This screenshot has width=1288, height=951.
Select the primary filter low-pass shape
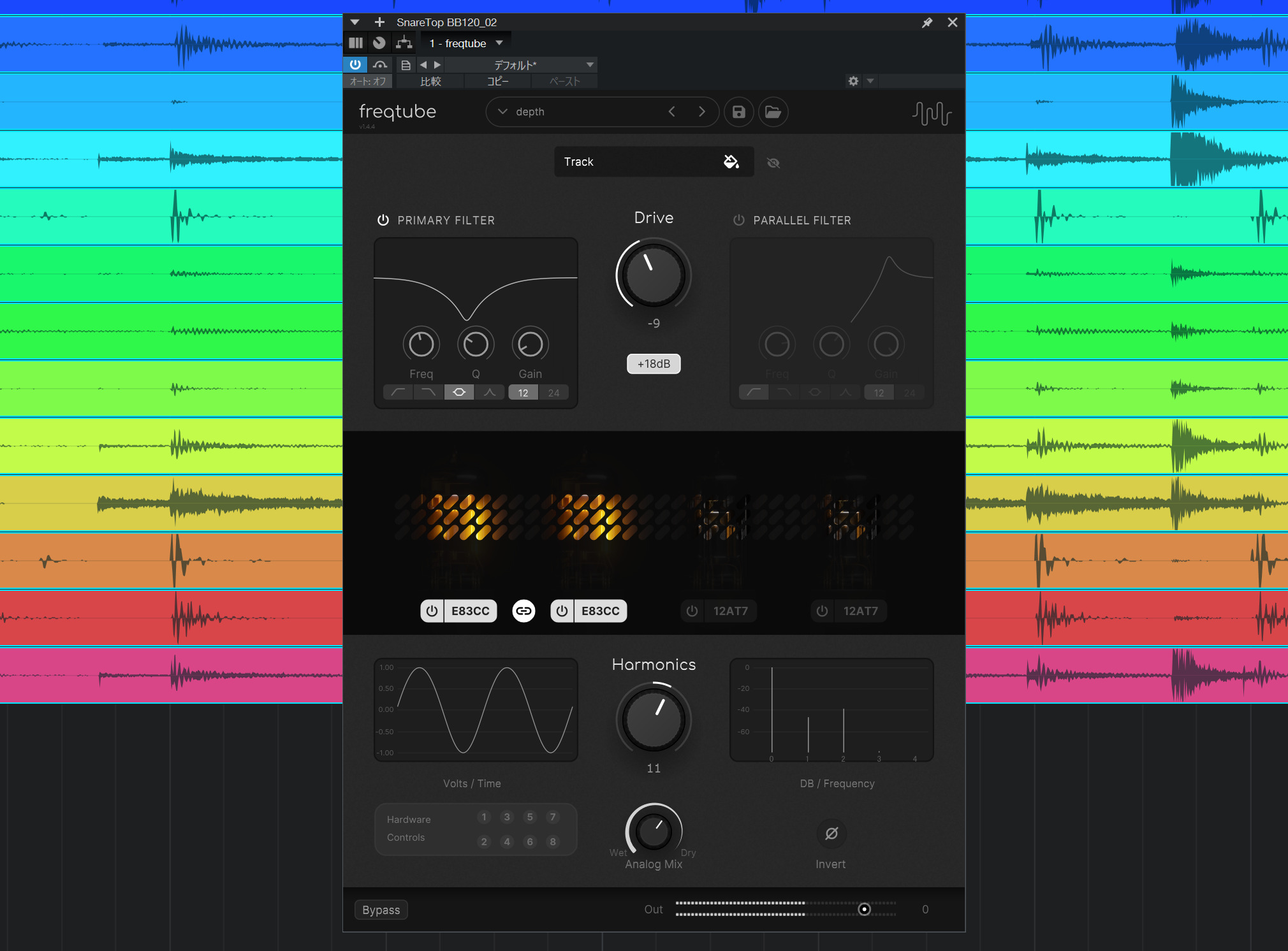click(x=428, y=393)
